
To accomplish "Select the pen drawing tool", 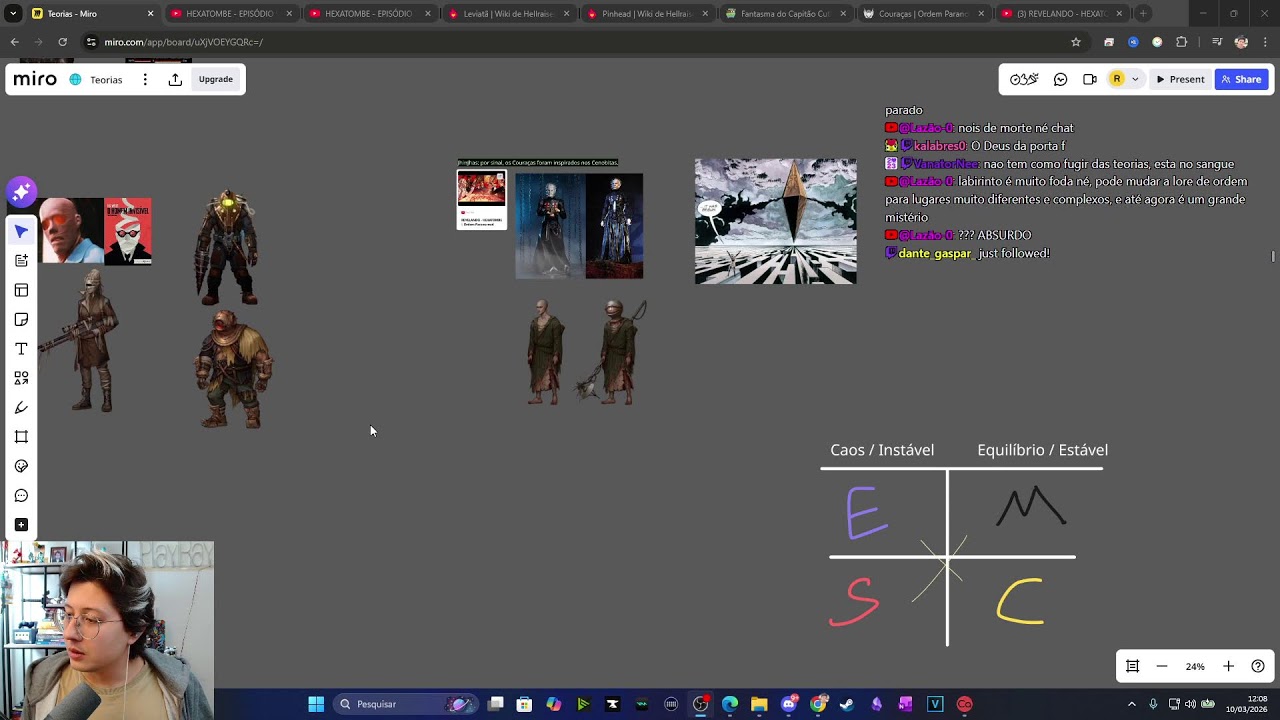I will click(x=21, y=407).
